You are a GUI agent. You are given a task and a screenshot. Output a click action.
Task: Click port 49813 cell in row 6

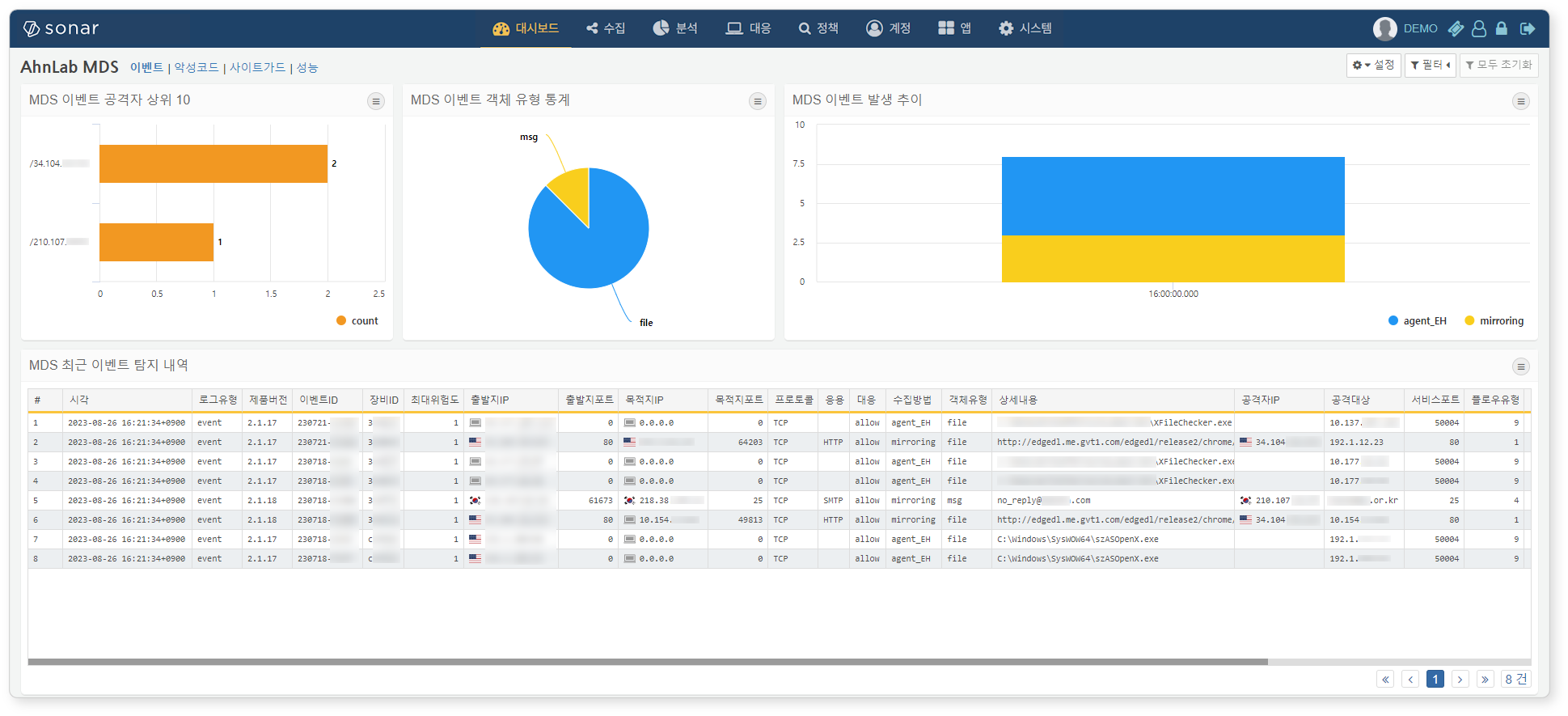[738, 520]
